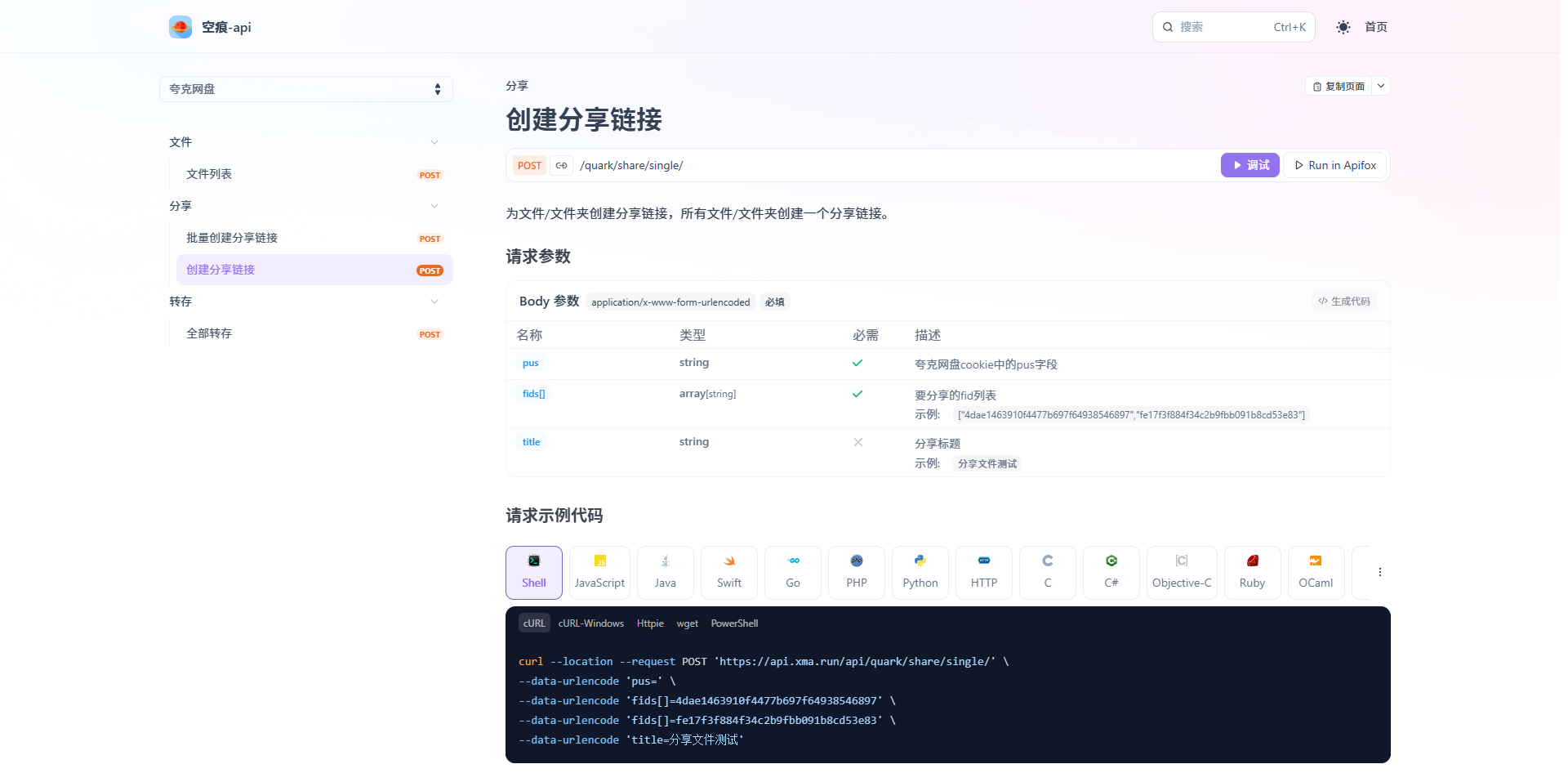This screenshot has width=1568, height=782.
Task: Toggle the light/dark theme sun icon
Action: (x=1342, y=26)
